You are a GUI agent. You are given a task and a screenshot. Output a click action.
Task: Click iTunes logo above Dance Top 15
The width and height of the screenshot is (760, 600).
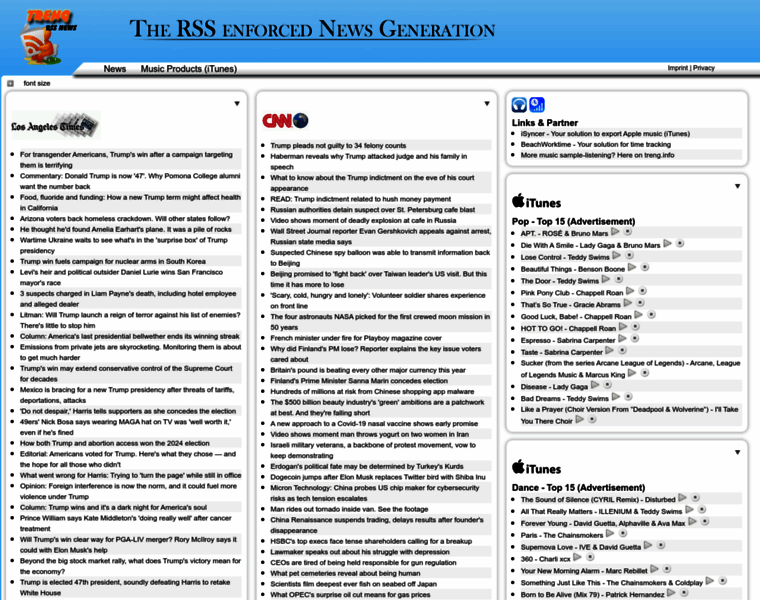point(536,467)
